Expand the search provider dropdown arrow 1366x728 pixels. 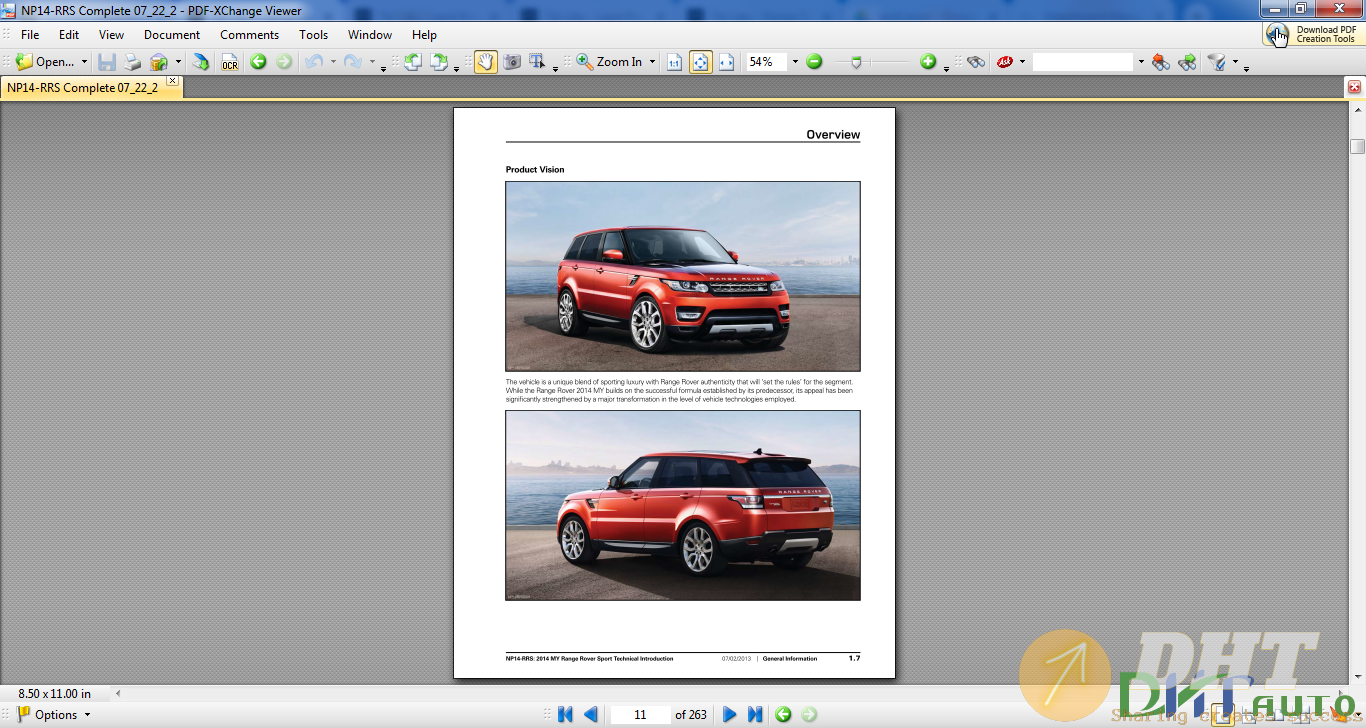(1022, 62)
